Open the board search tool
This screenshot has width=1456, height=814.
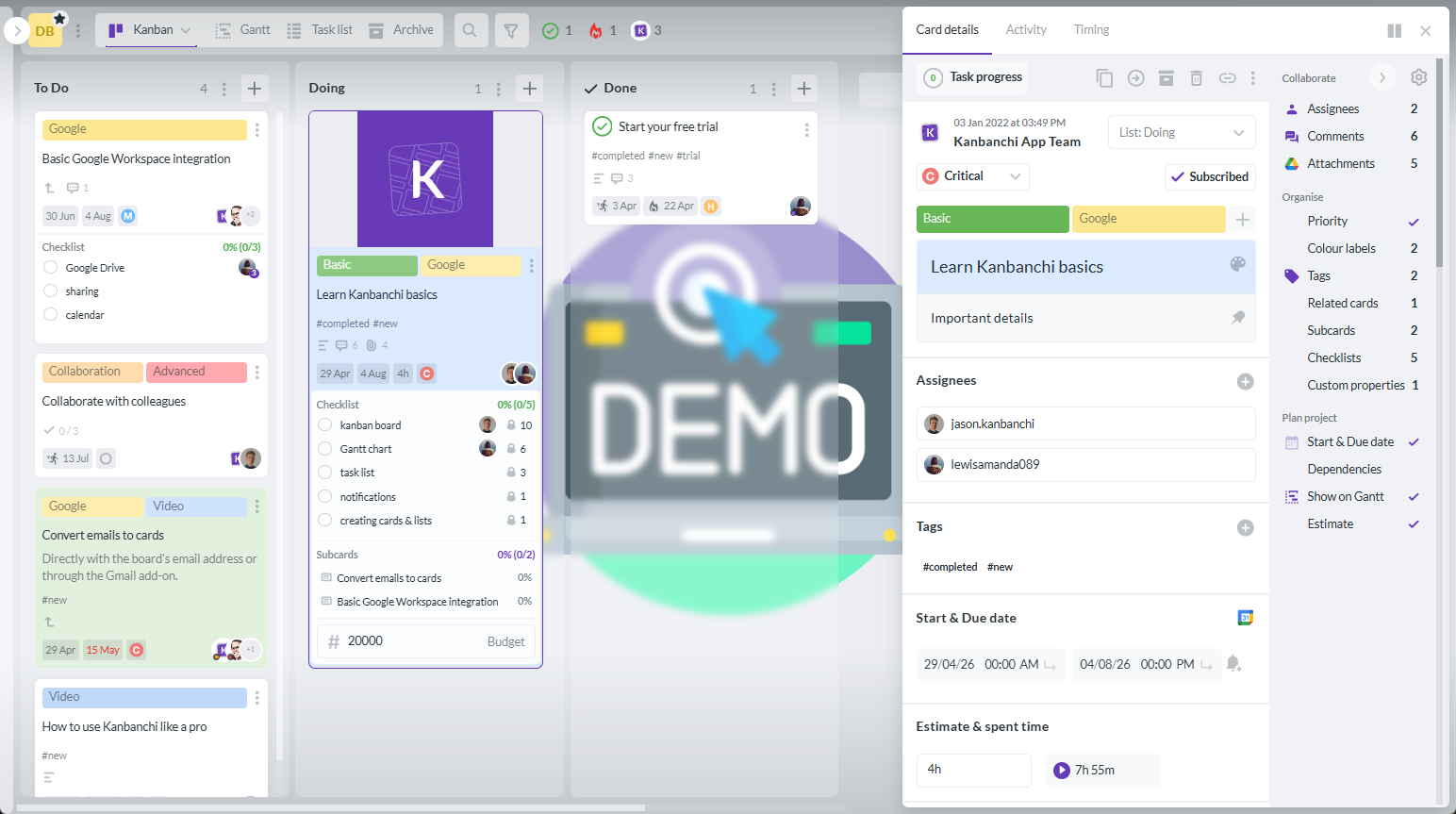(x=470, y=30)
